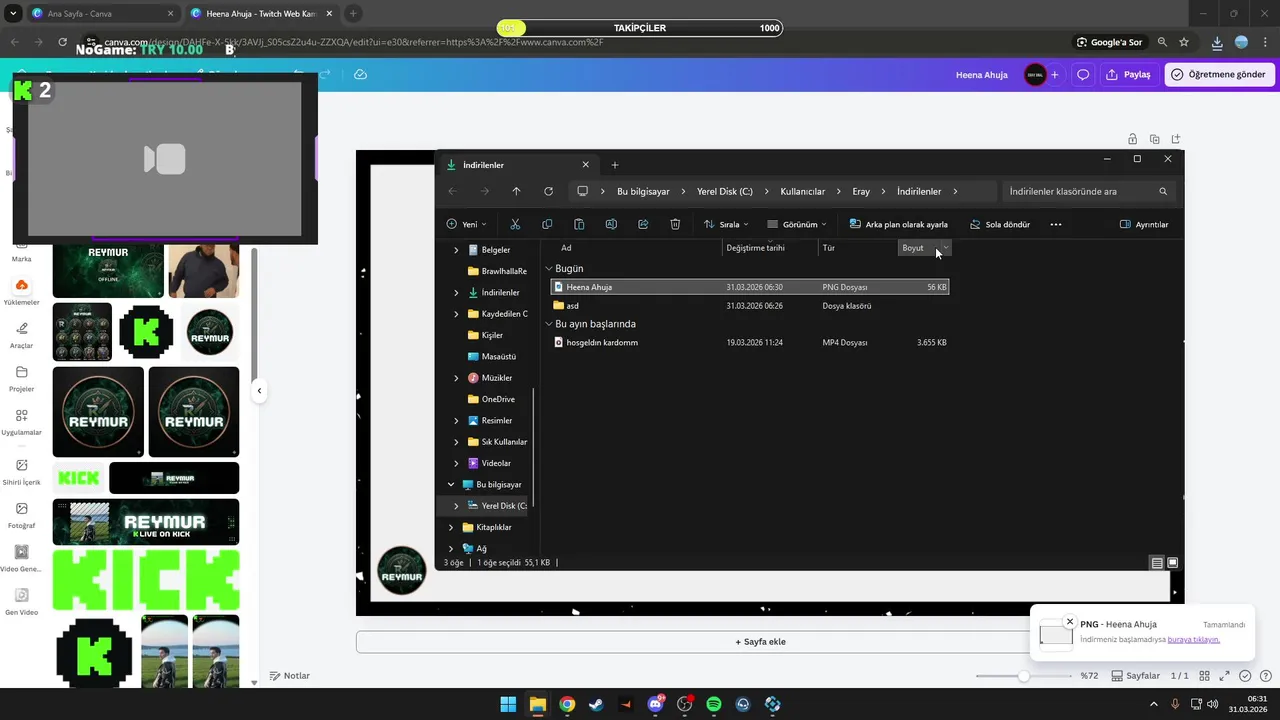Go up one folder level in Explorer
The image size is (1280, 720).
coord(516,191)
